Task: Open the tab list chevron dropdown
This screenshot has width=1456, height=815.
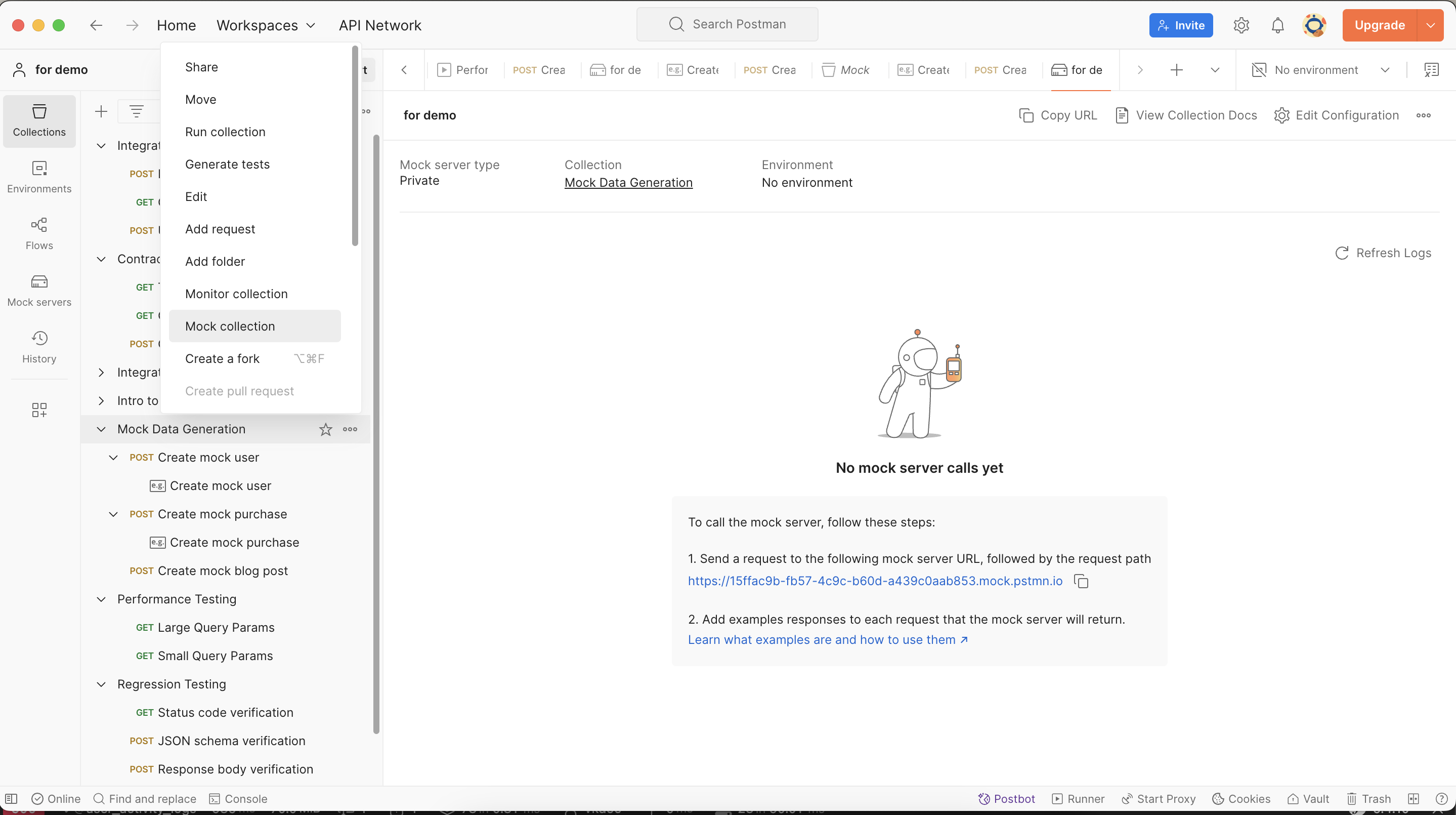Action: 1215,70
